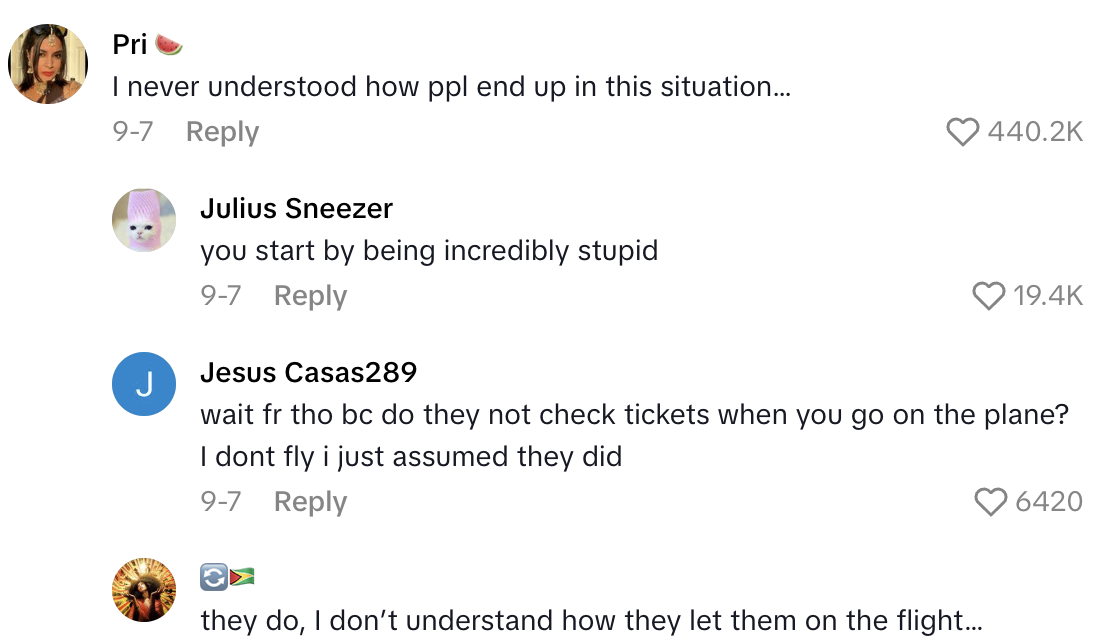Go to Jesus Casas289's username link

coord(308,373)
